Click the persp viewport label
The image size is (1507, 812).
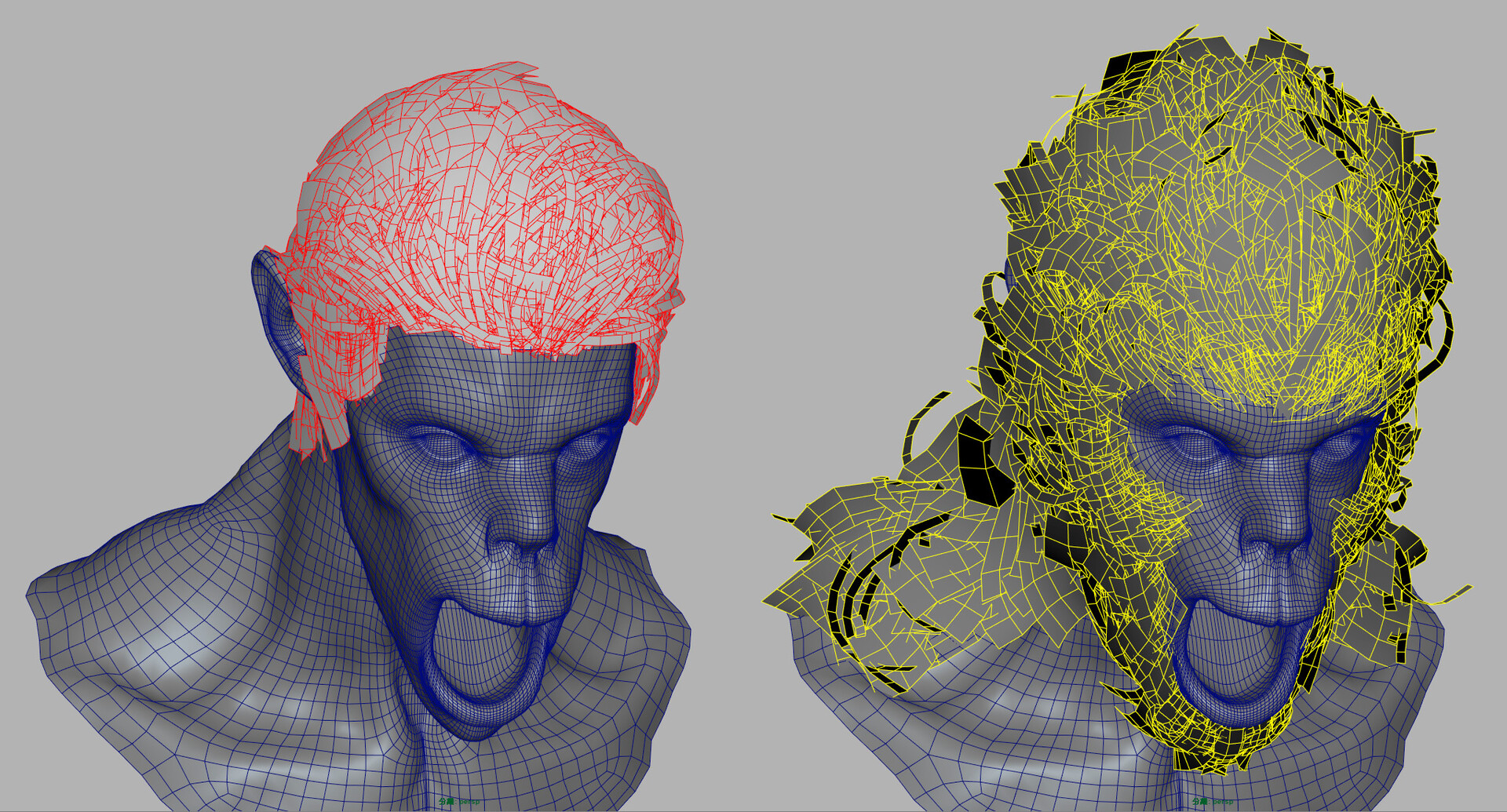tap(469, 802)
